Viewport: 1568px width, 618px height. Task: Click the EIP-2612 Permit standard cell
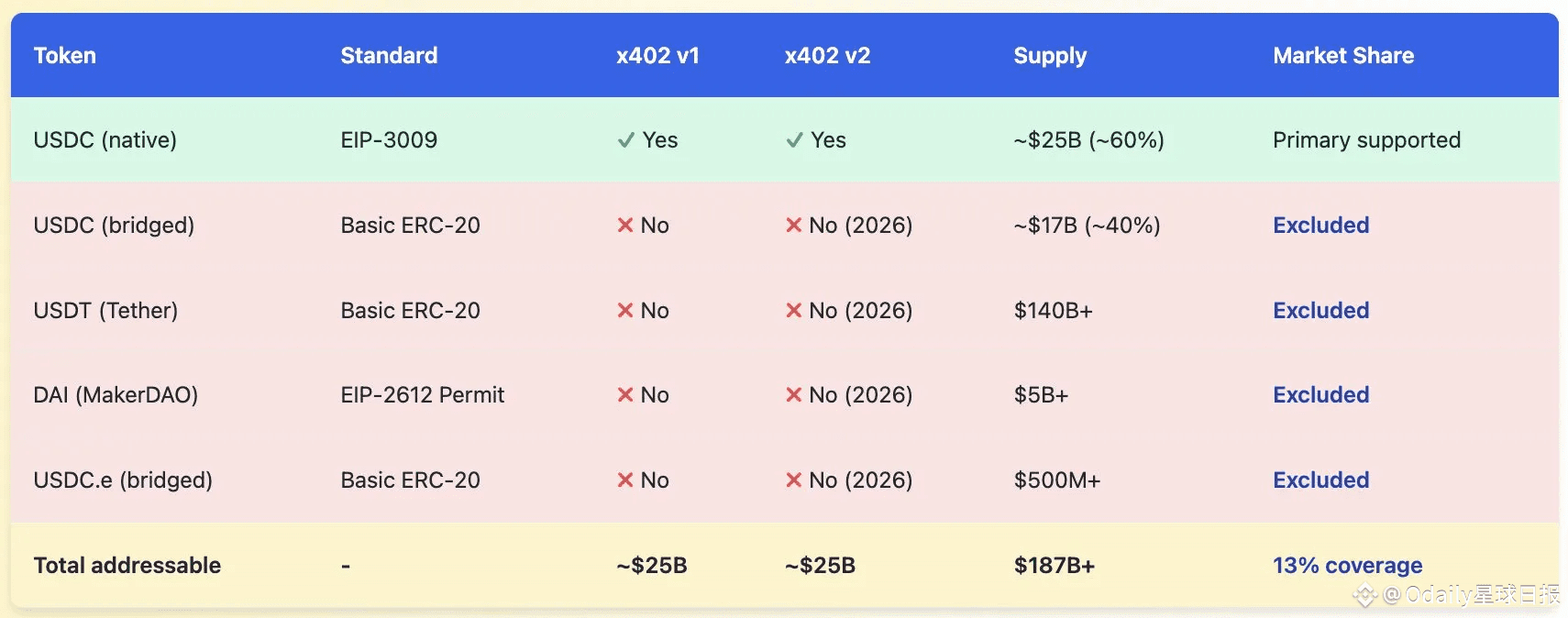(x=423, y=395)
